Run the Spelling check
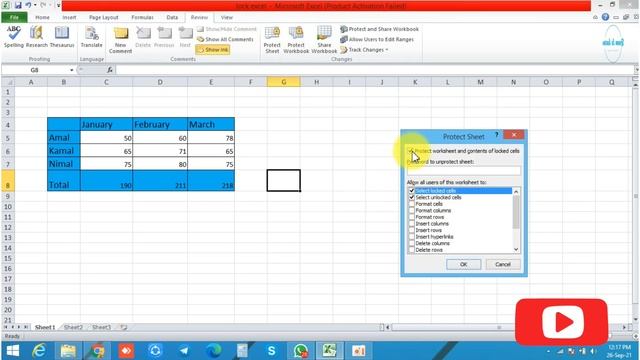 click(x=13, y=37)
